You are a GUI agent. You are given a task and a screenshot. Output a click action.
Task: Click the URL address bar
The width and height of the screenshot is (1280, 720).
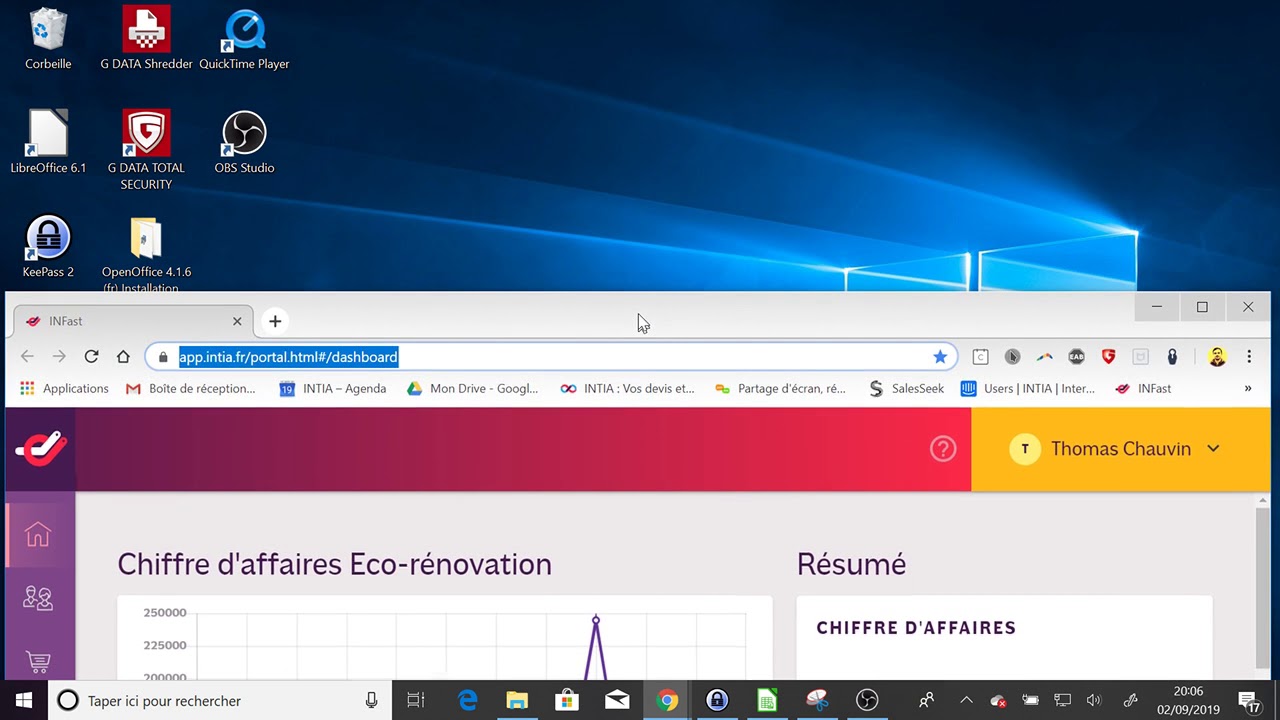(x=551, y=357)
